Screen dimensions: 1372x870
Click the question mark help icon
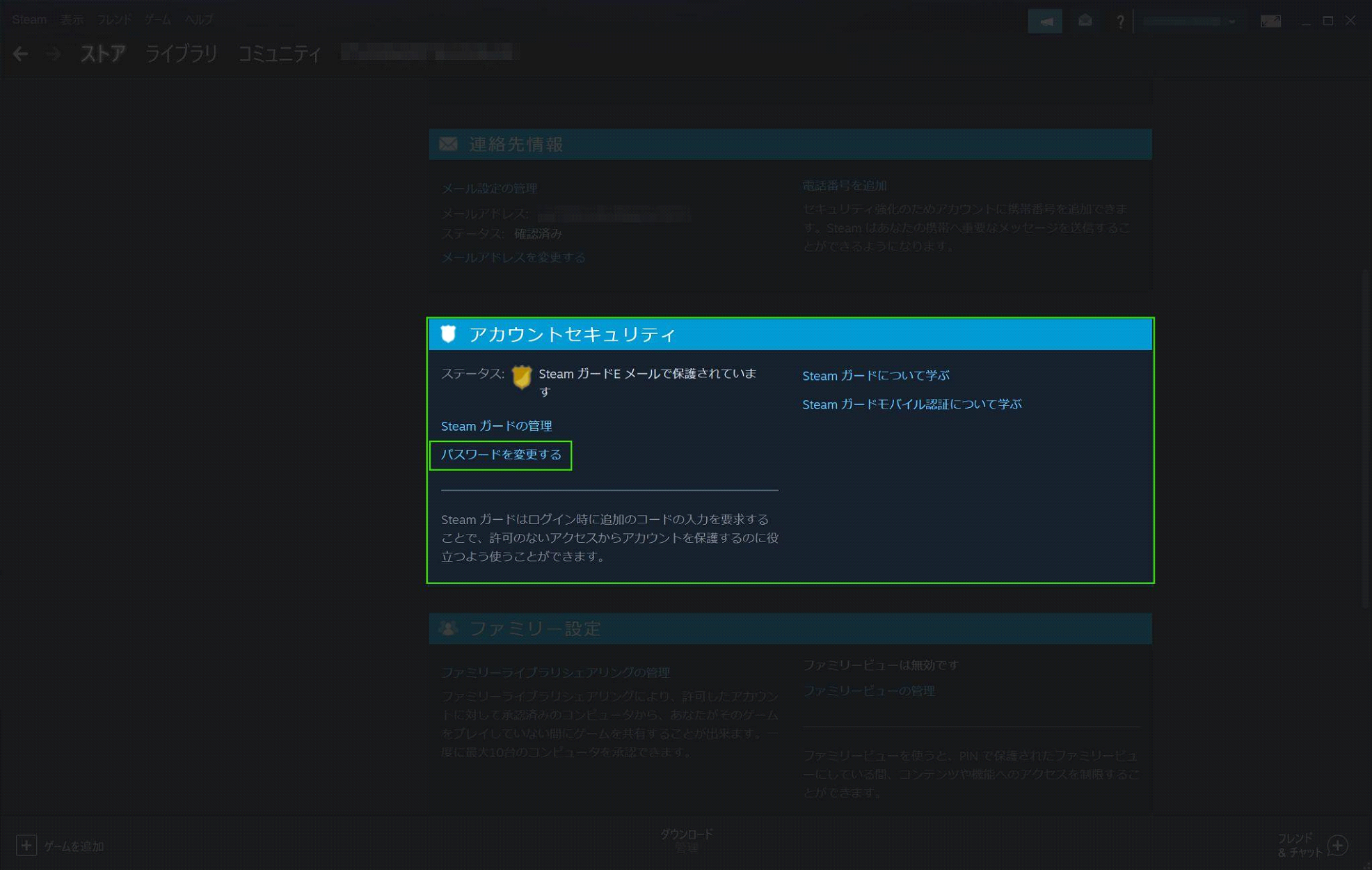1119,21
